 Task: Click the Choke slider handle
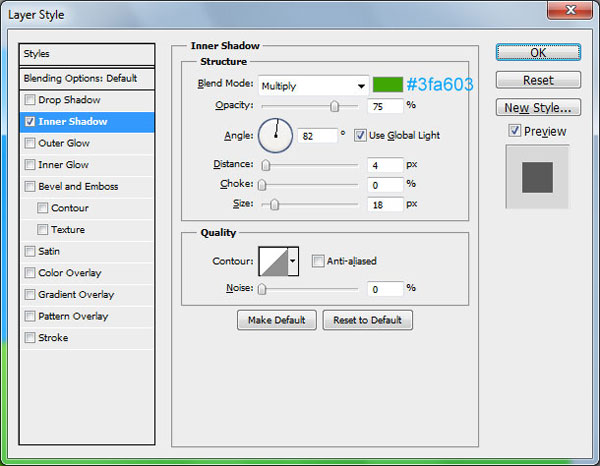pos(262,185)
